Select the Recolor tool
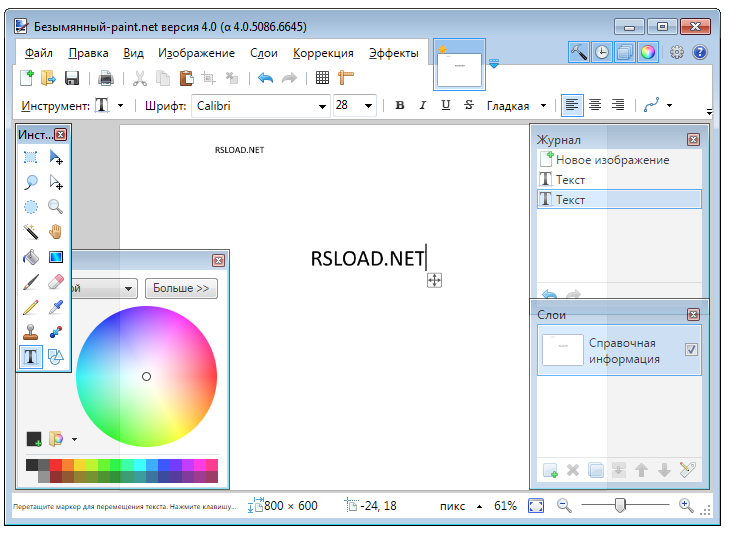This screenshot has height=539, width=729. click(x=56, y=332)
